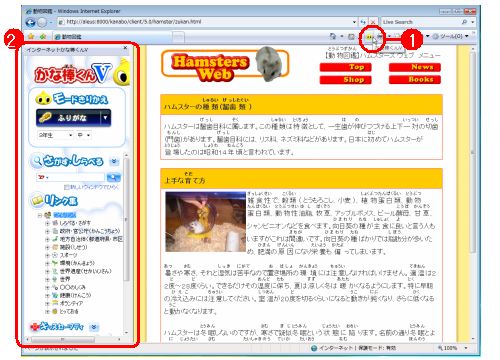The image size is (500, 360).
Task: Click the Favorites star icon
Action: point(31,36)
